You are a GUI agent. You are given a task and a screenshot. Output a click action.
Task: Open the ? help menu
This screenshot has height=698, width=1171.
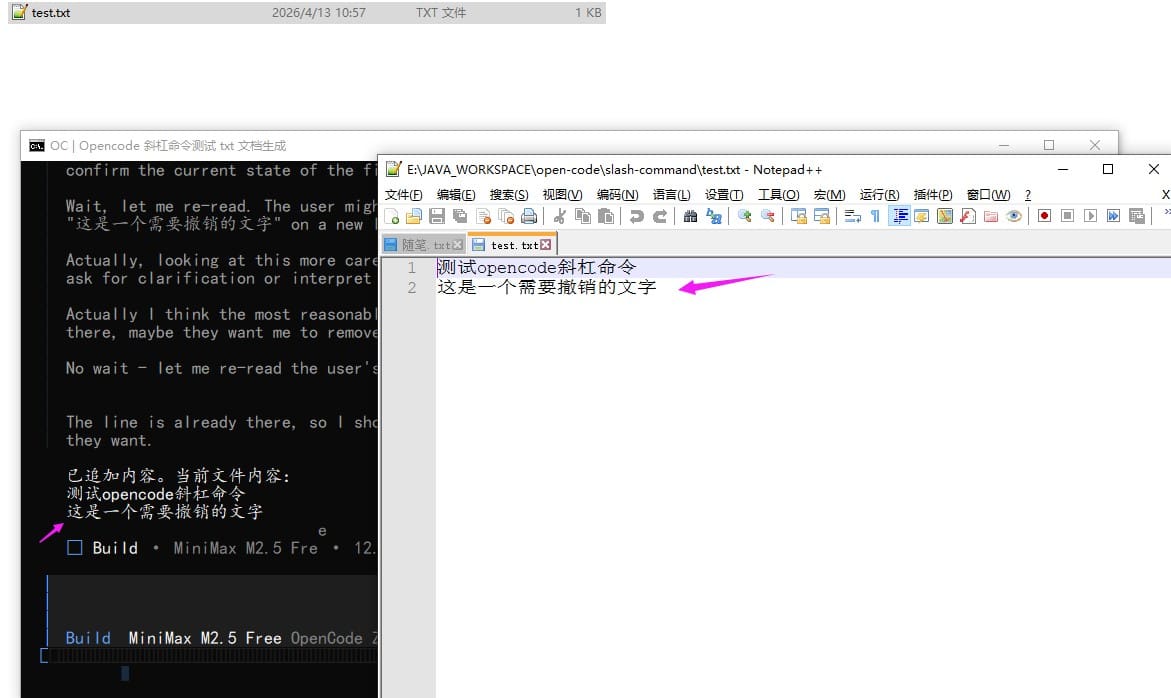click(1028, 195)
